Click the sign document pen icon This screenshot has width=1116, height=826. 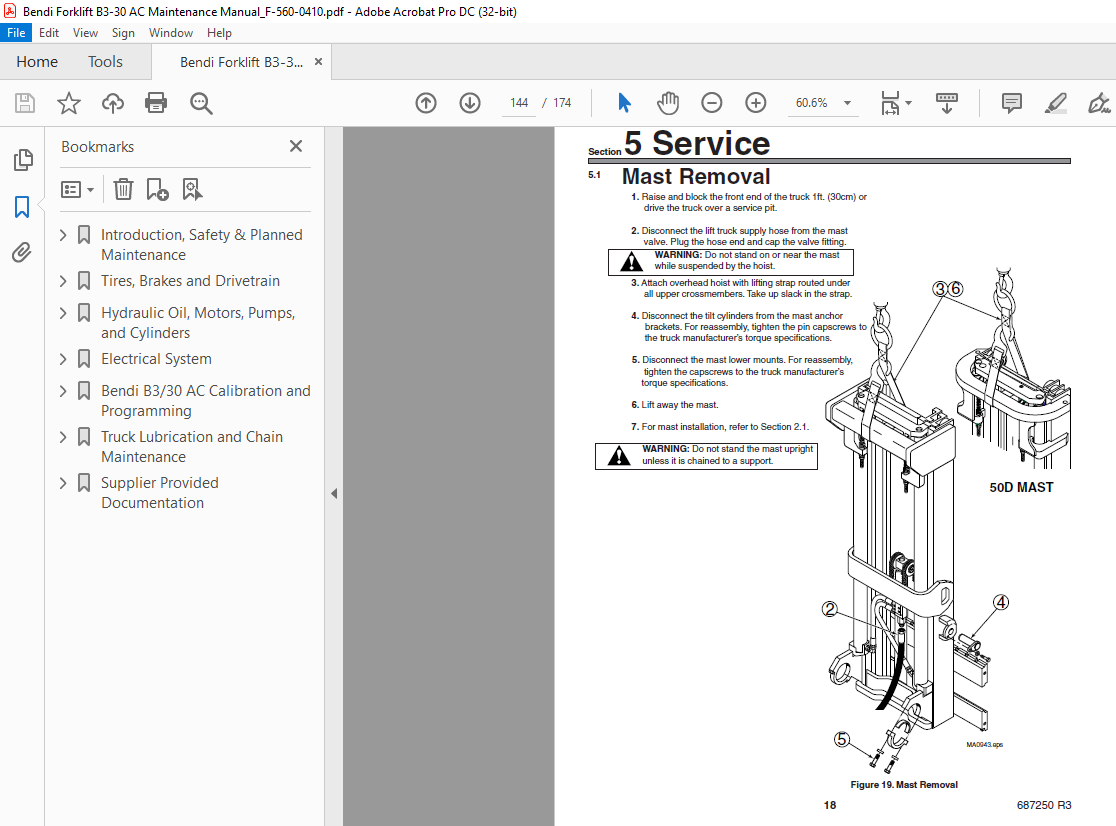pyautogui.click(x=1098, y=103)
